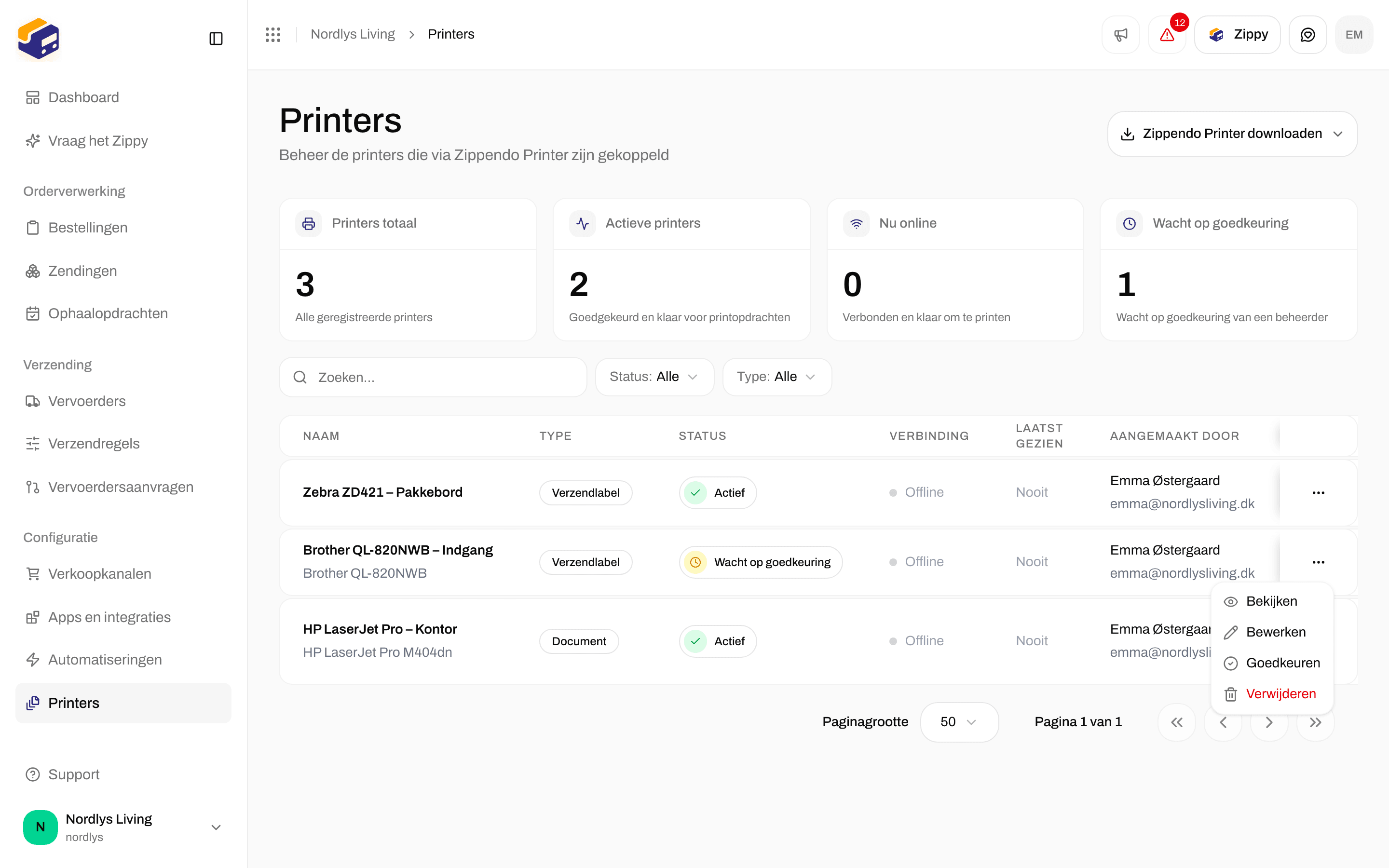
Task: Open alerts with 12 badge
Action: (x=1167, y=35)
